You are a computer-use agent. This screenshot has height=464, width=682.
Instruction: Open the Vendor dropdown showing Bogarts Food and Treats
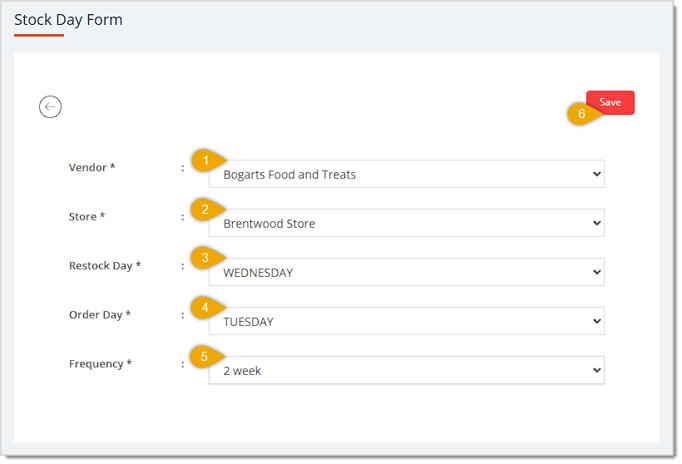point(406,174)
